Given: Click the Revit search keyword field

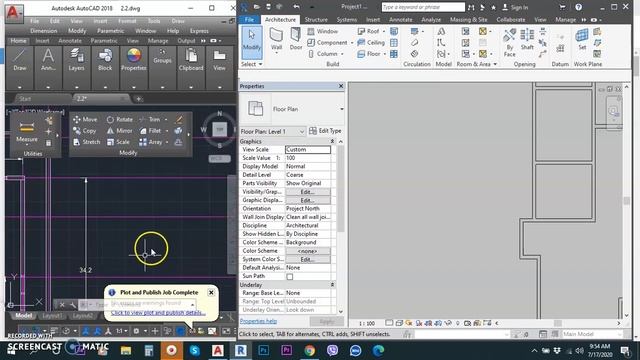Looking at the screenshot, I should (x=423, y=7).
